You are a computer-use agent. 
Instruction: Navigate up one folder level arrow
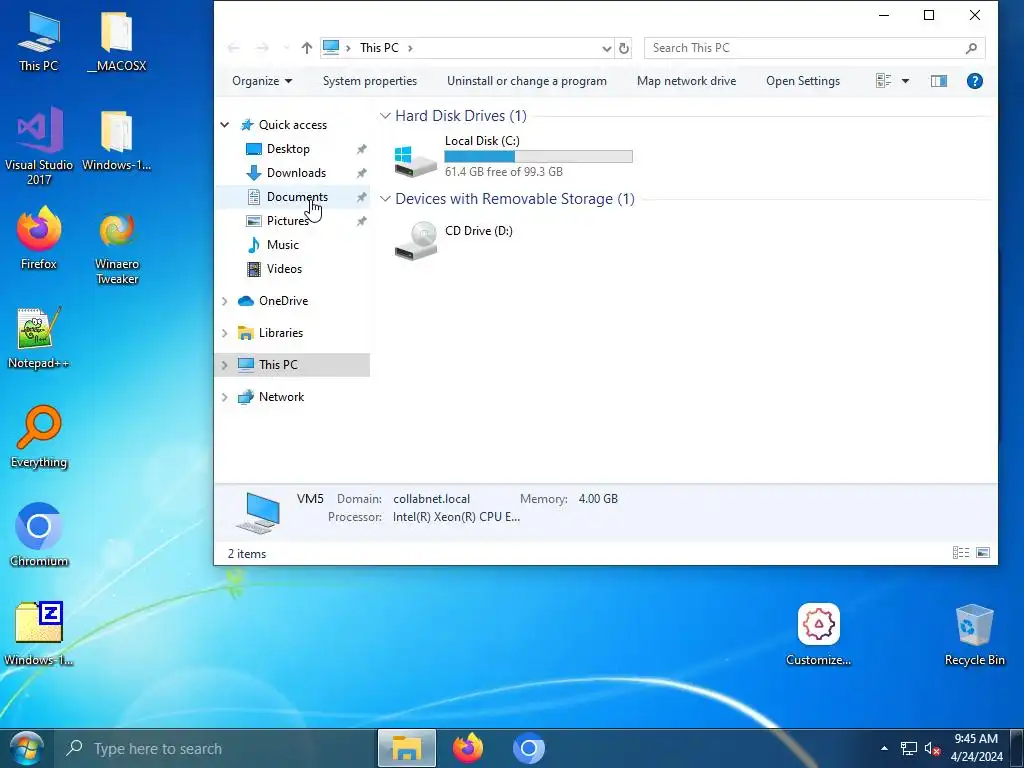pyautogui.click(x=306, y=48)
